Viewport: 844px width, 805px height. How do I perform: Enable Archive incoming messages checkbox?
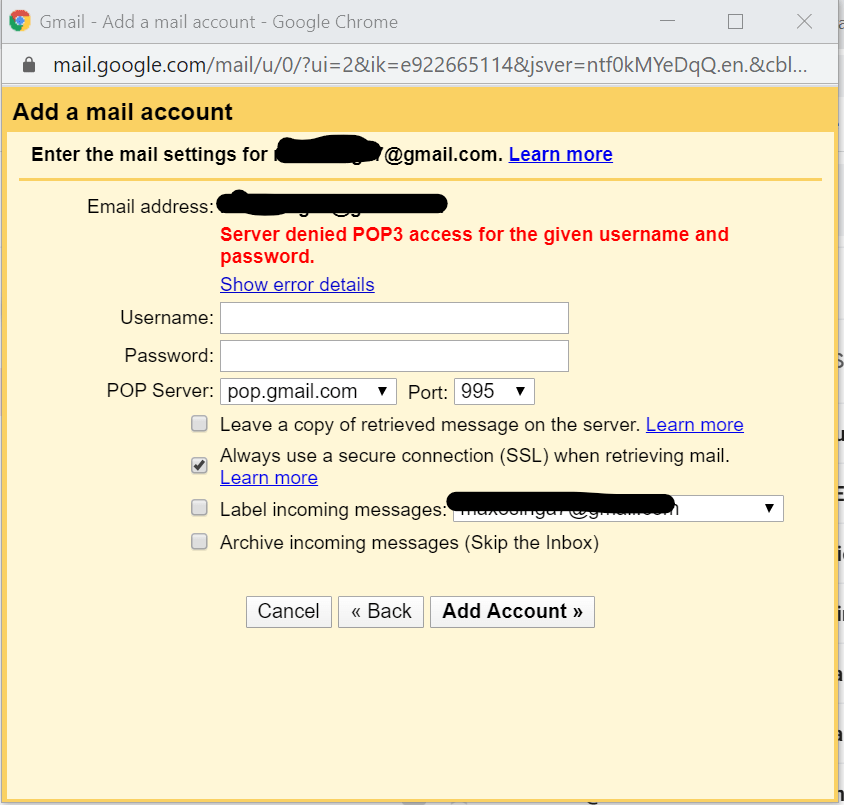click(199, 541)
